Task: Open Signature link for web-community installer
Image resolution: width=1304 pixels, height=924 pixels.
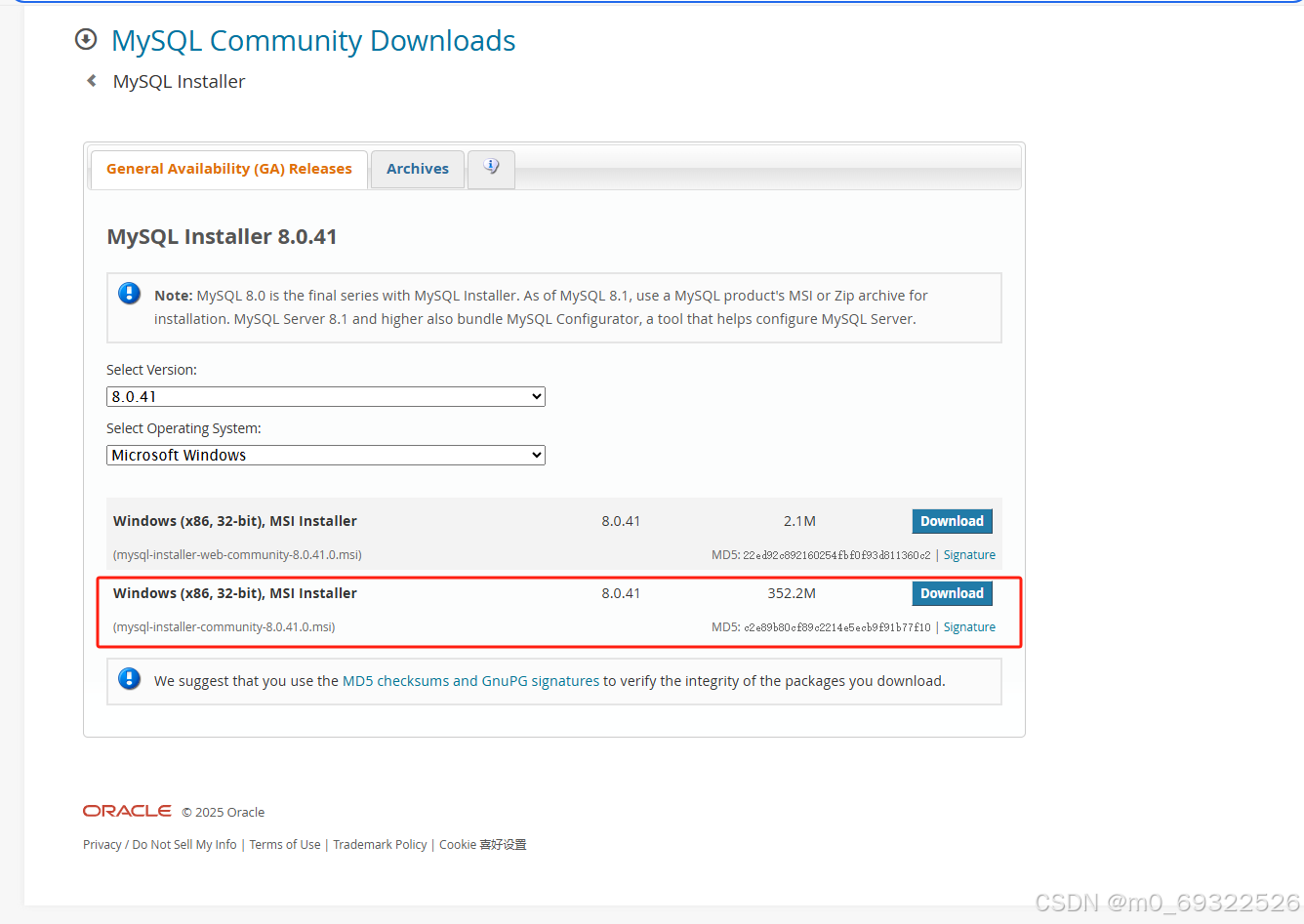Action: coord(969,555)
